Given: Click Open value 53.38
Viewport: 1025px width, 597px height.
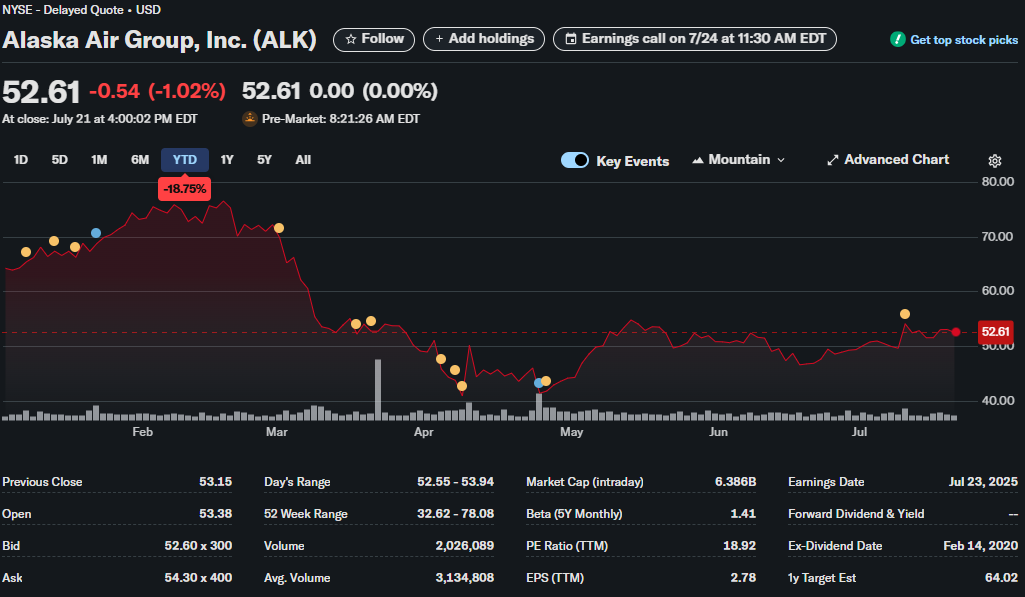Looking at the screenshot, I should click(216, 514).
